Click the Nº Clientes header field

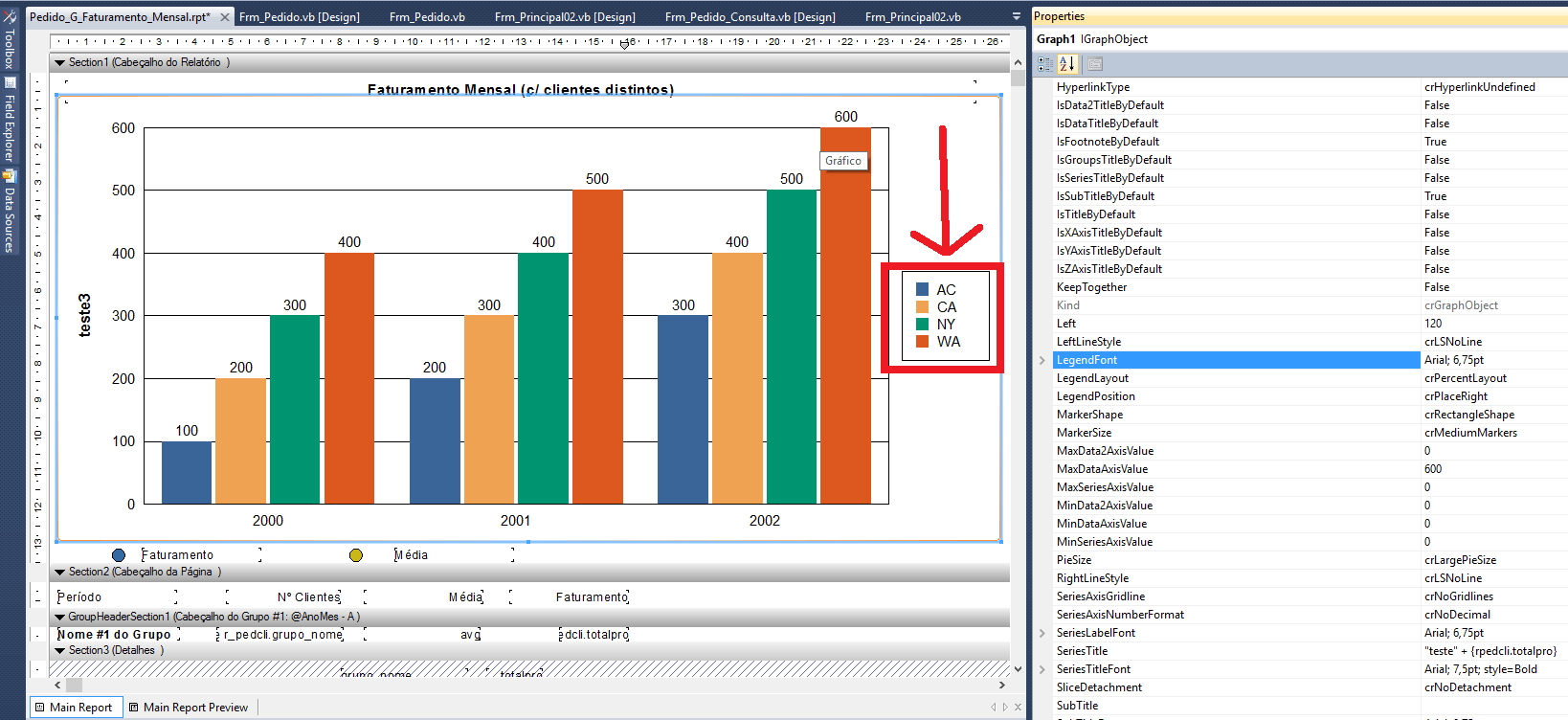[283, 597]
